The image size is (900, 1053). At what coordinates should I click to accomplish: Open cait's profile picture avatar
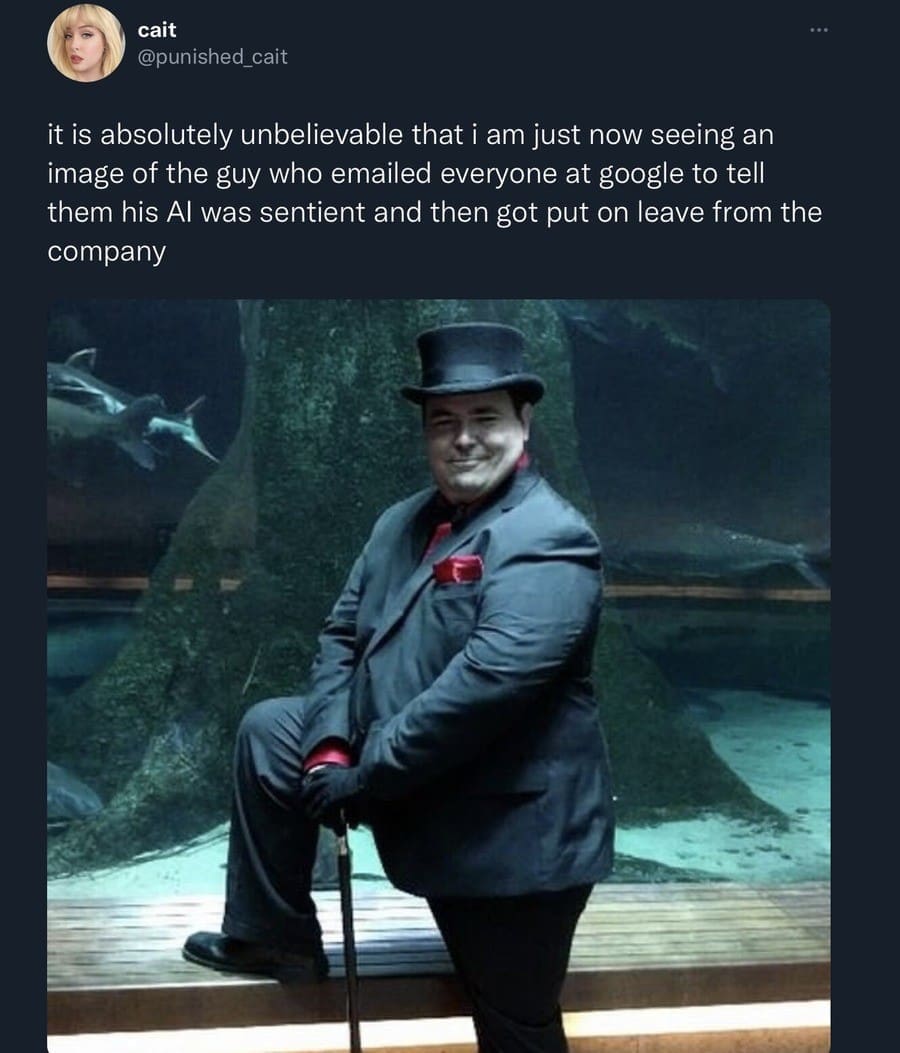(x=86, y=43)
